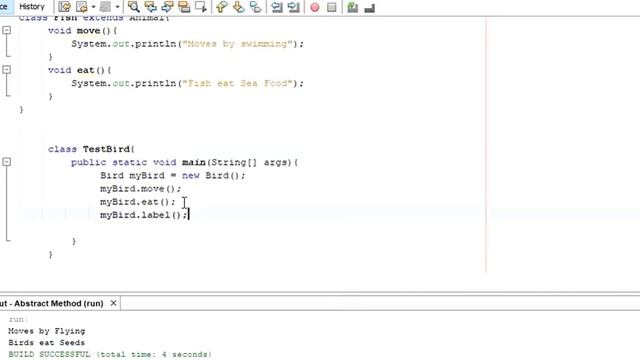The width and height of the screenshot is (640, 360).
Task: Click the Back navigation icon
Action: click(x=82, y=7)
